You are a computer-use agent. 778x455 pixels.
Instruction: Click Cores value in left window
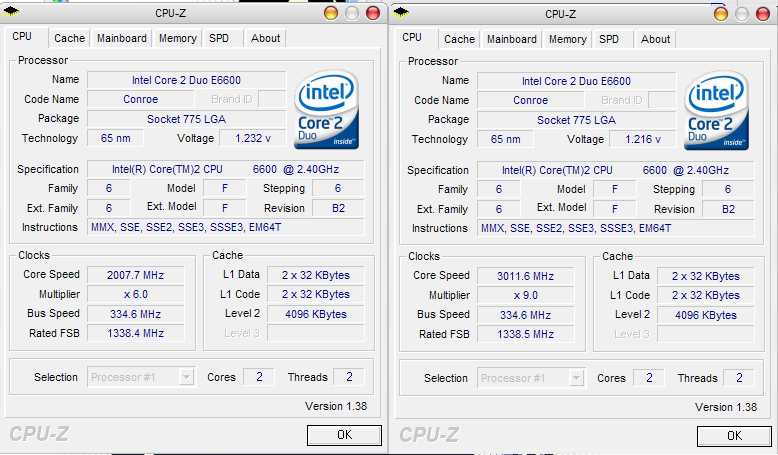click(x=259, y=377)
